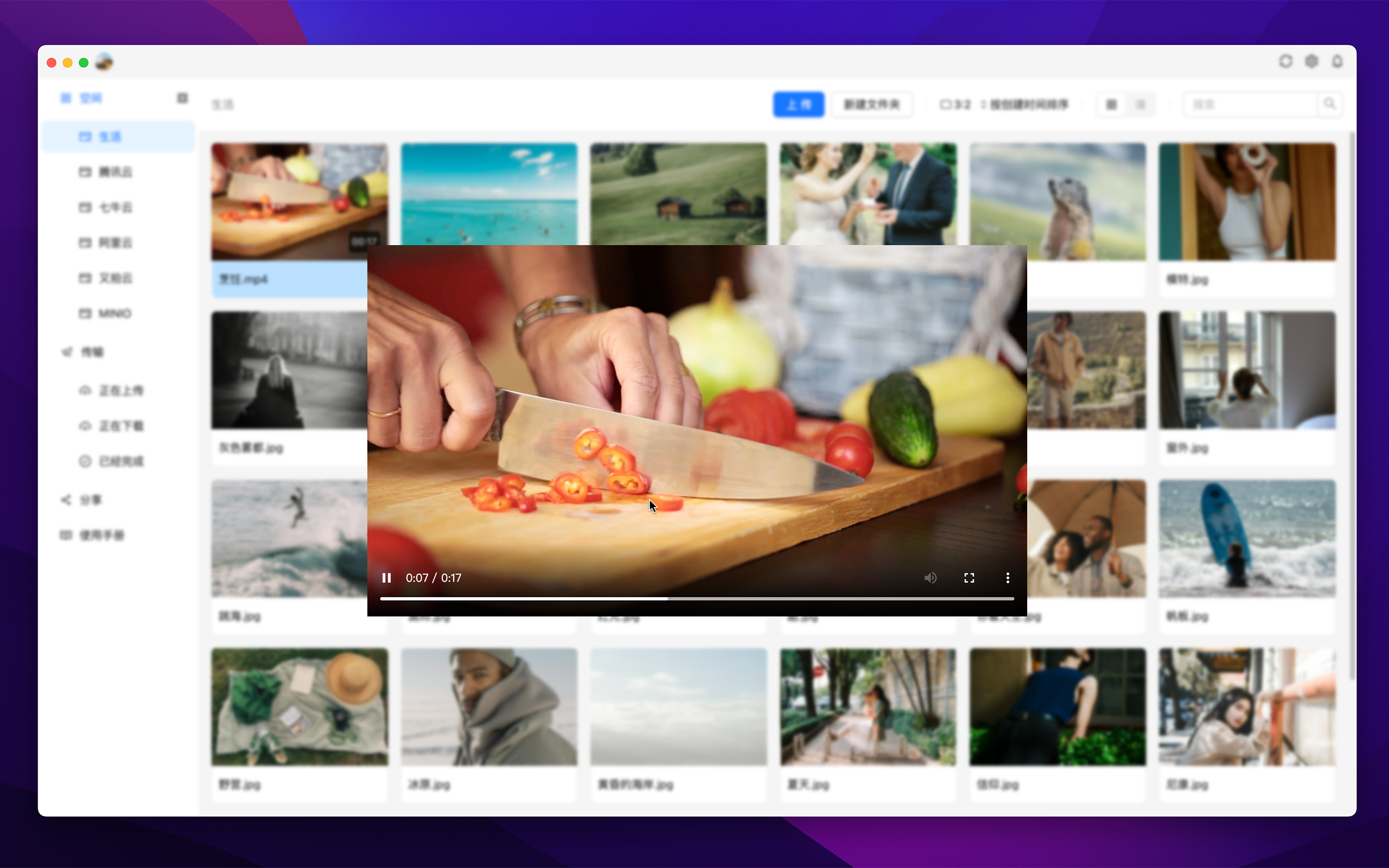Click the 上传 upload button
1389x868 pixels.
pos(798,104)
